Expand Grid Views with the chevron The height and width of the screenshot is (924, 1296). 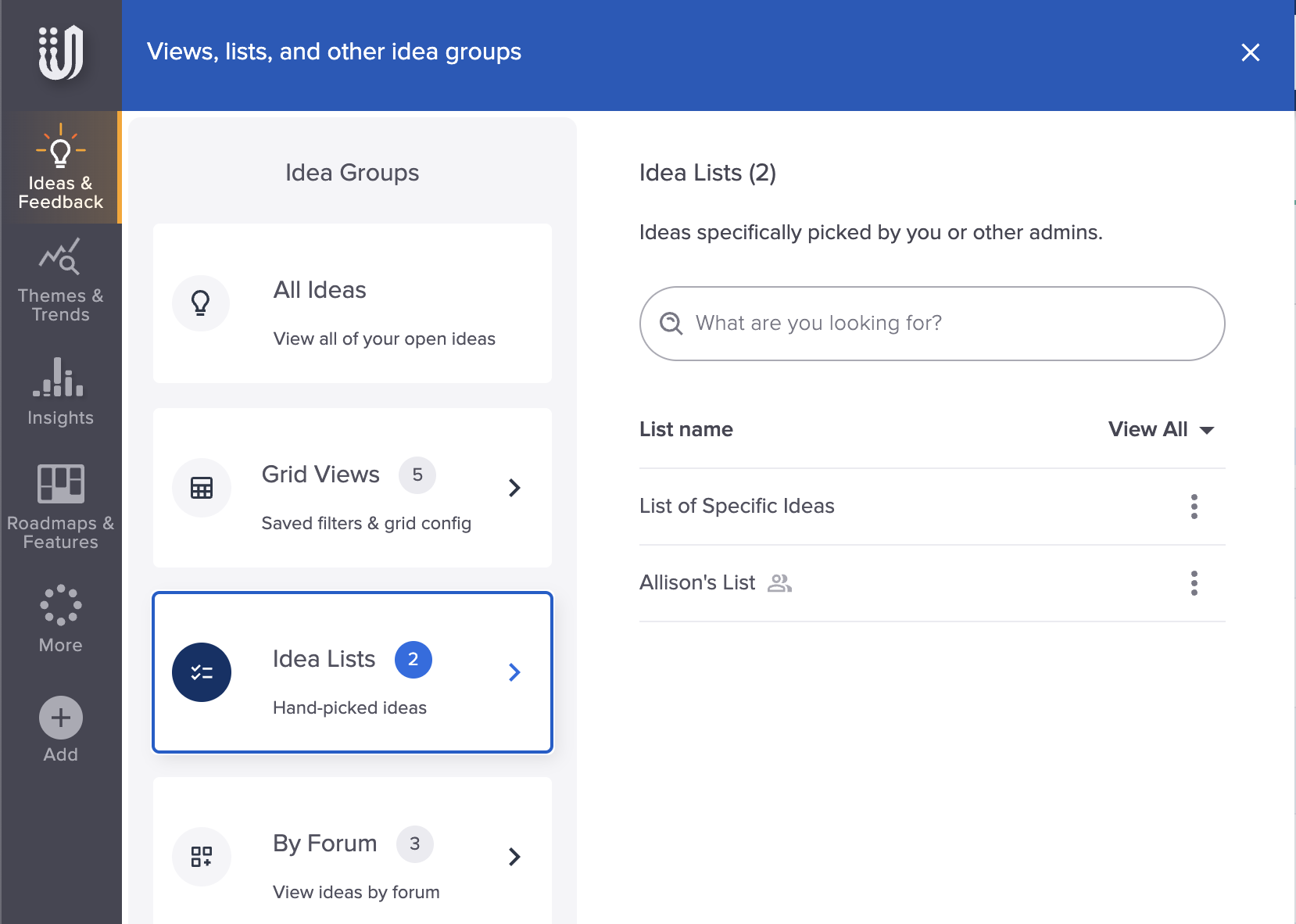pos(514,488)
